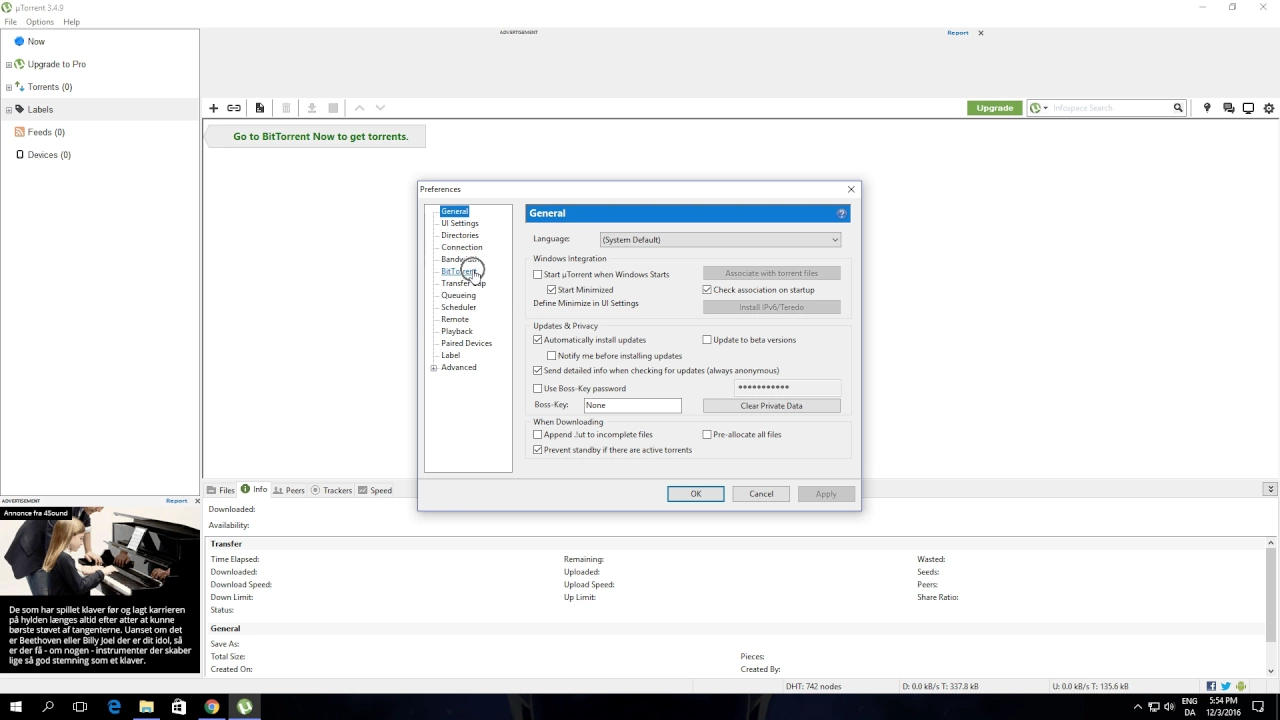The image size is (1280, 720).
Task: Click the Infospace Search field
Action: [x=1111, y=108]
